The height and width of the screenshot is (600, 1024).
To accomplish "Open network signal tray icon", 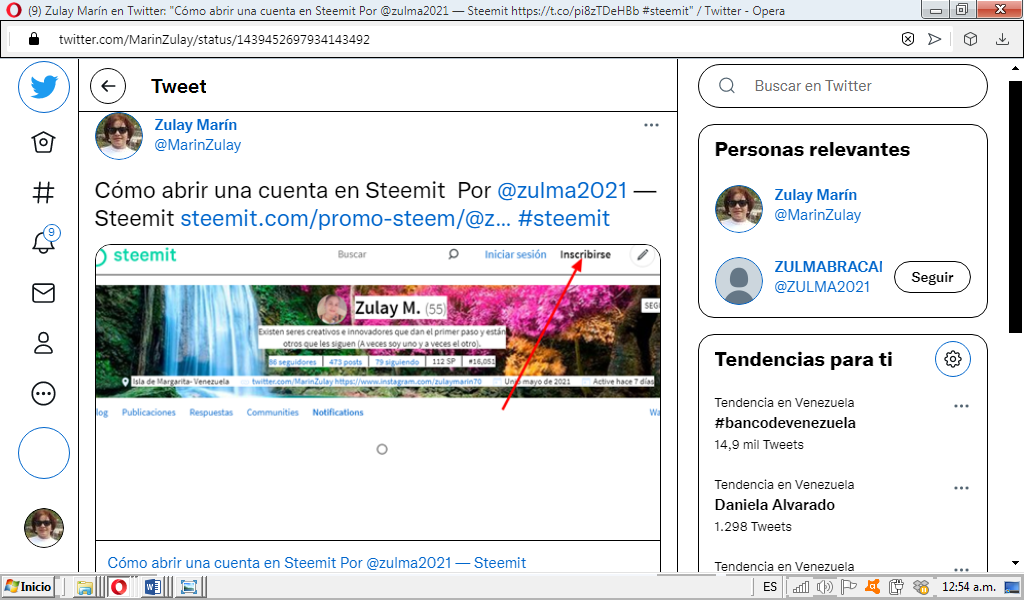I will tap(801, 587).
